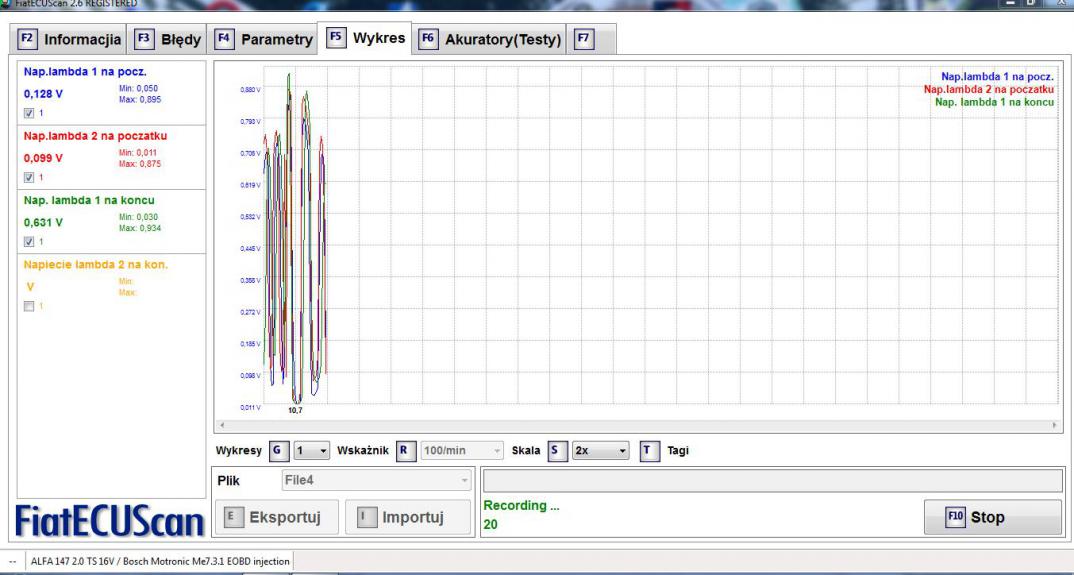
Task: Open the Informacja tab
Action: coord(69,39)
